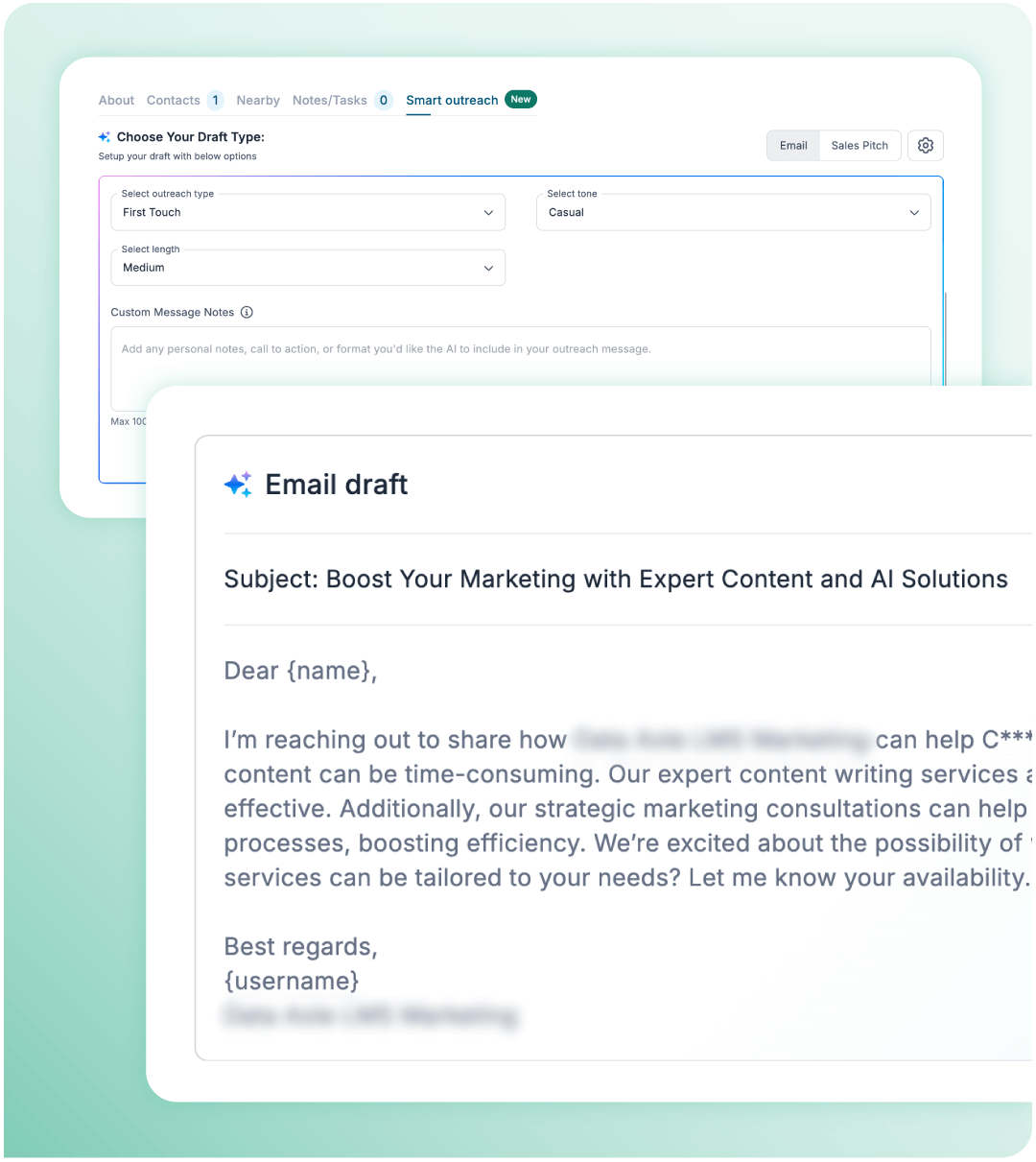Image resolution: width=1036 pixels, height=1162 pixels.
Task: Open the Contacts tab
Action: tap(173, 100)
